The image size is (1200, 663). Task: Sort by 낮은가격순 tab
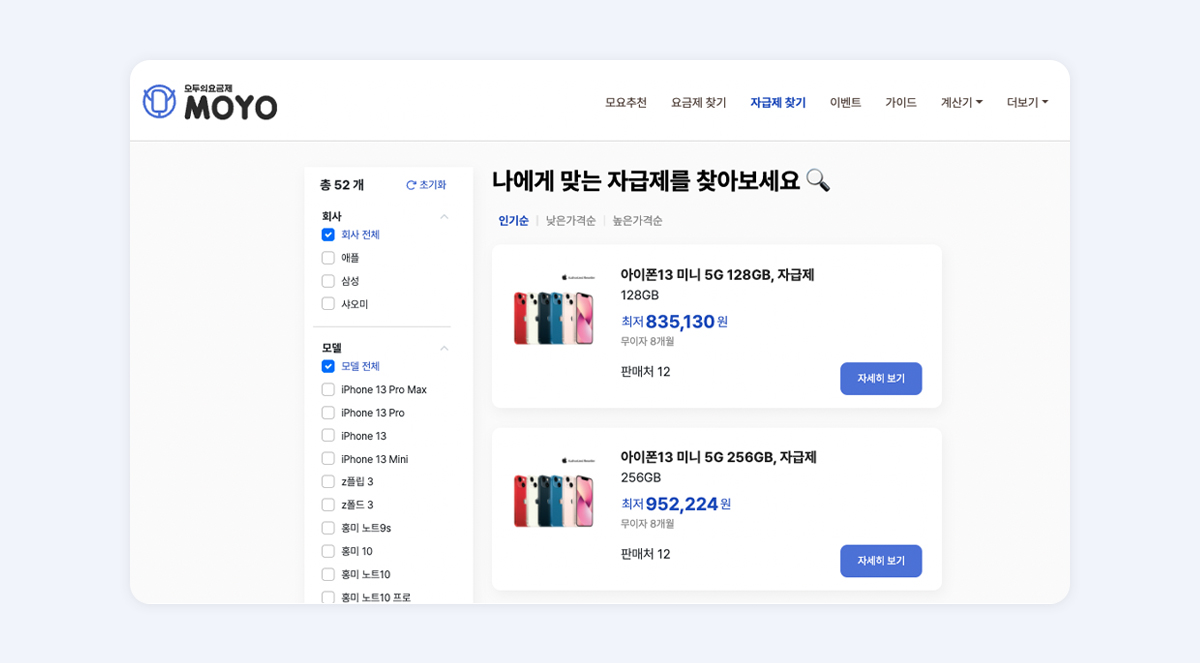coord(571,221)
